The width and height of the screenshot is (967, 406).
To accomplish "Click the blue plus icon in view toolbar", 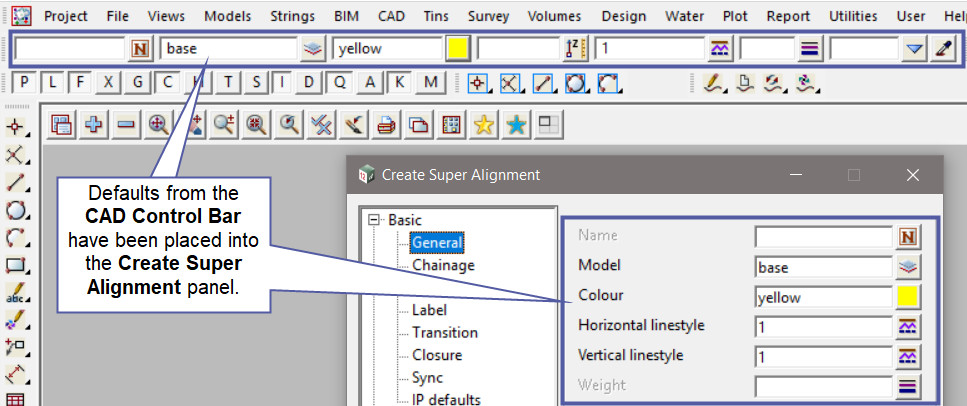I will pos(94,124).
